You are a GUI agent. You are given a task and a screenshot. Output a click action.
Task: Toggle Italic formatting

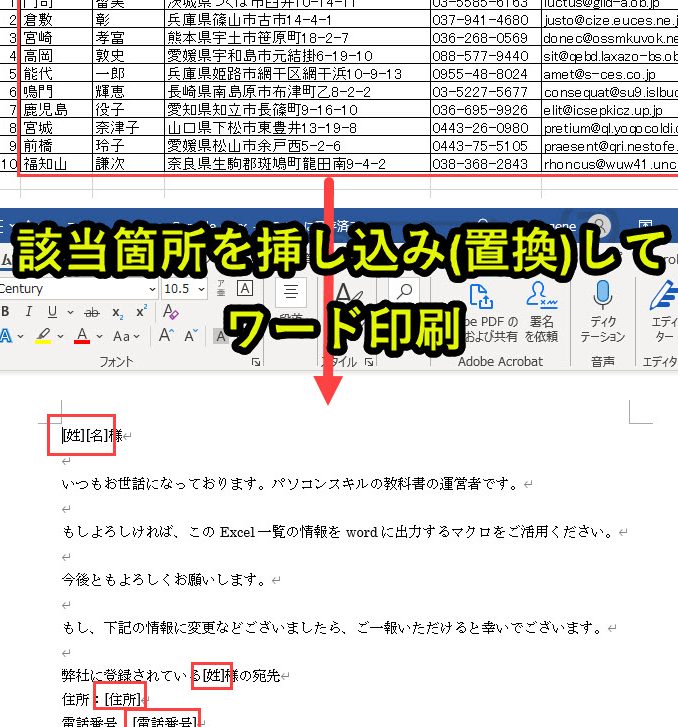[29, 312]
